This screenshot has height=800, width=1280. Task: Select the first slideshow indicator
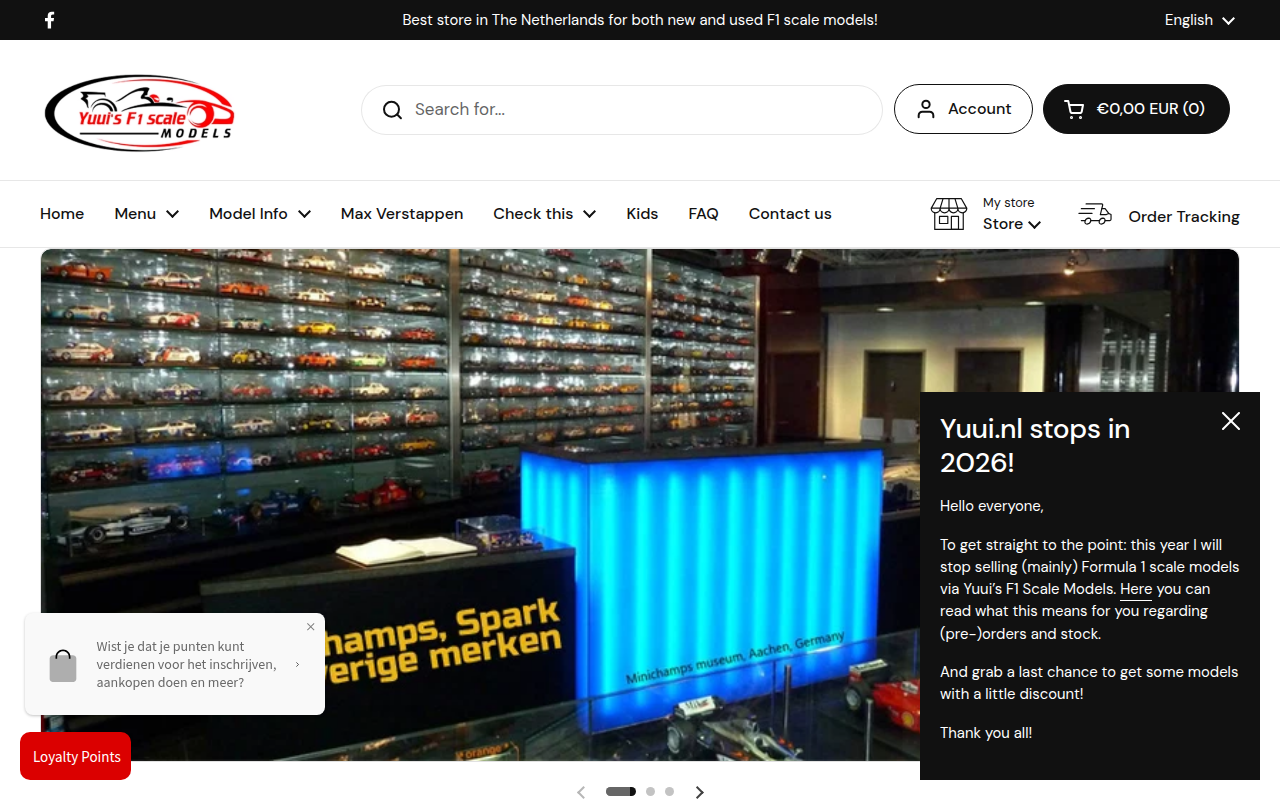621,792
